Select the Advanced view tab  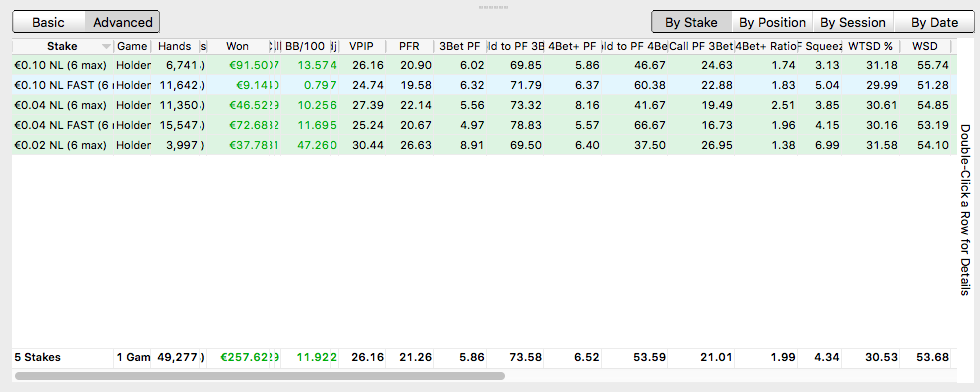[x=122, y=22]
